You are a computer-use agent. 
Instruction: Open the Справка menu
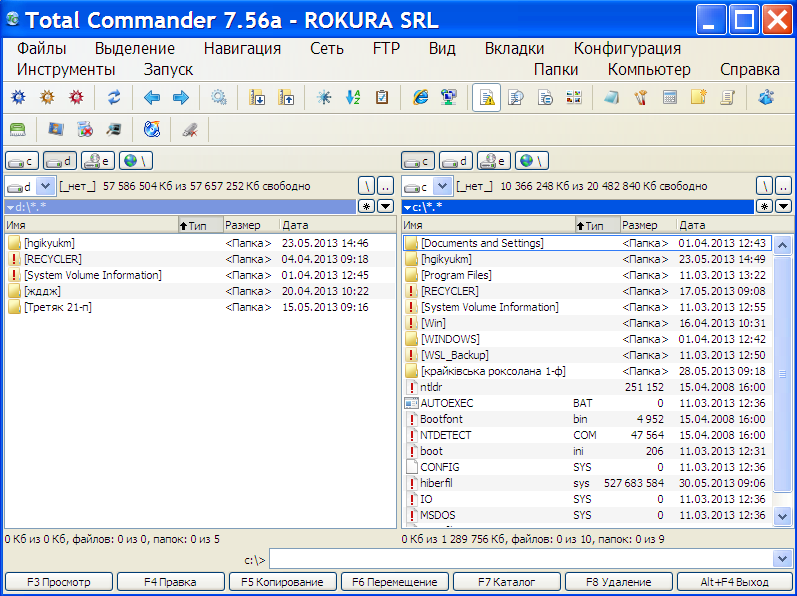click(750, 69)
